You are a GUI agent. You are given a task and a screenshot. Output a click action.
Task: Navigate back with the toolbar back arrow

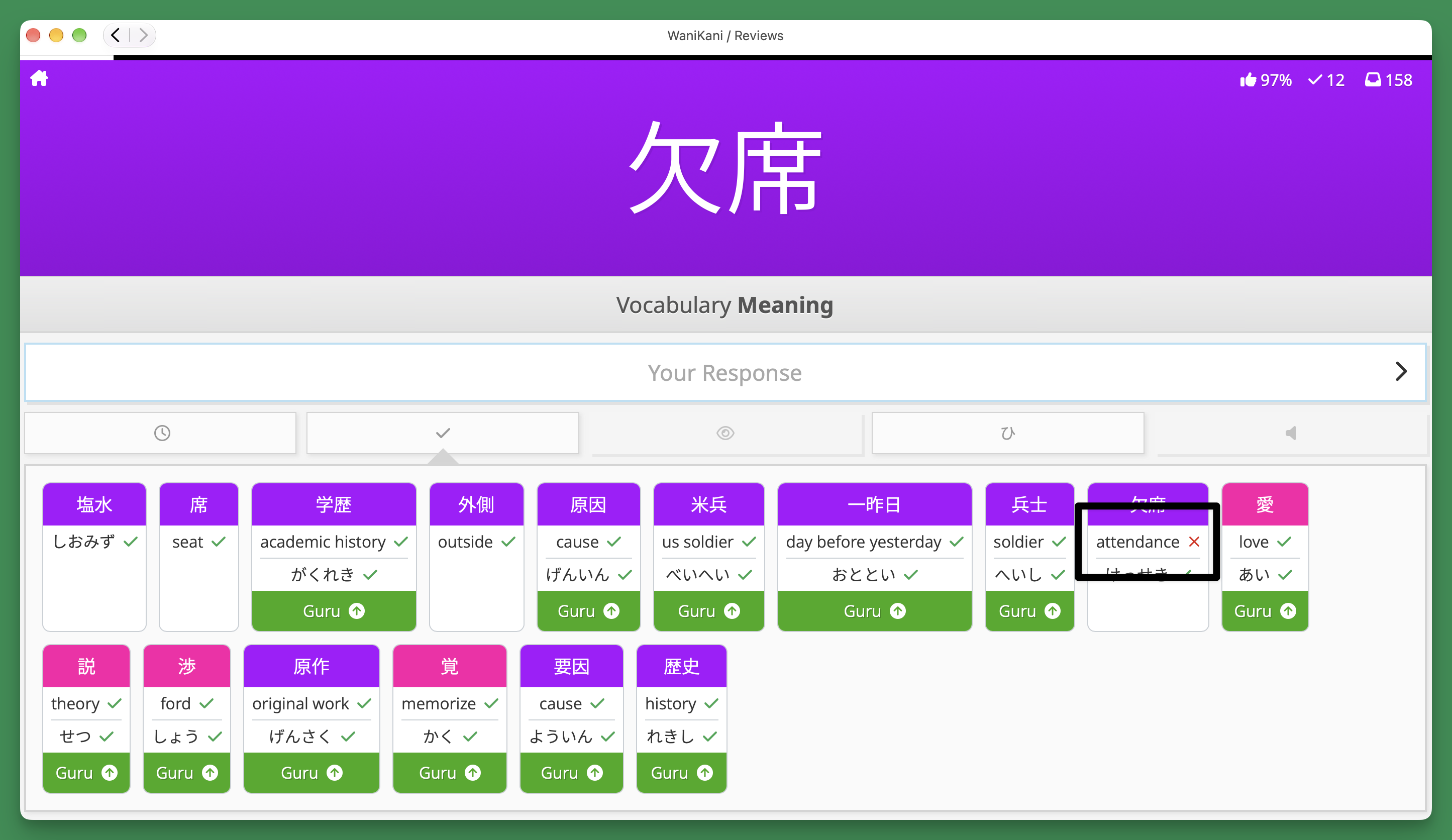(116, 35)
